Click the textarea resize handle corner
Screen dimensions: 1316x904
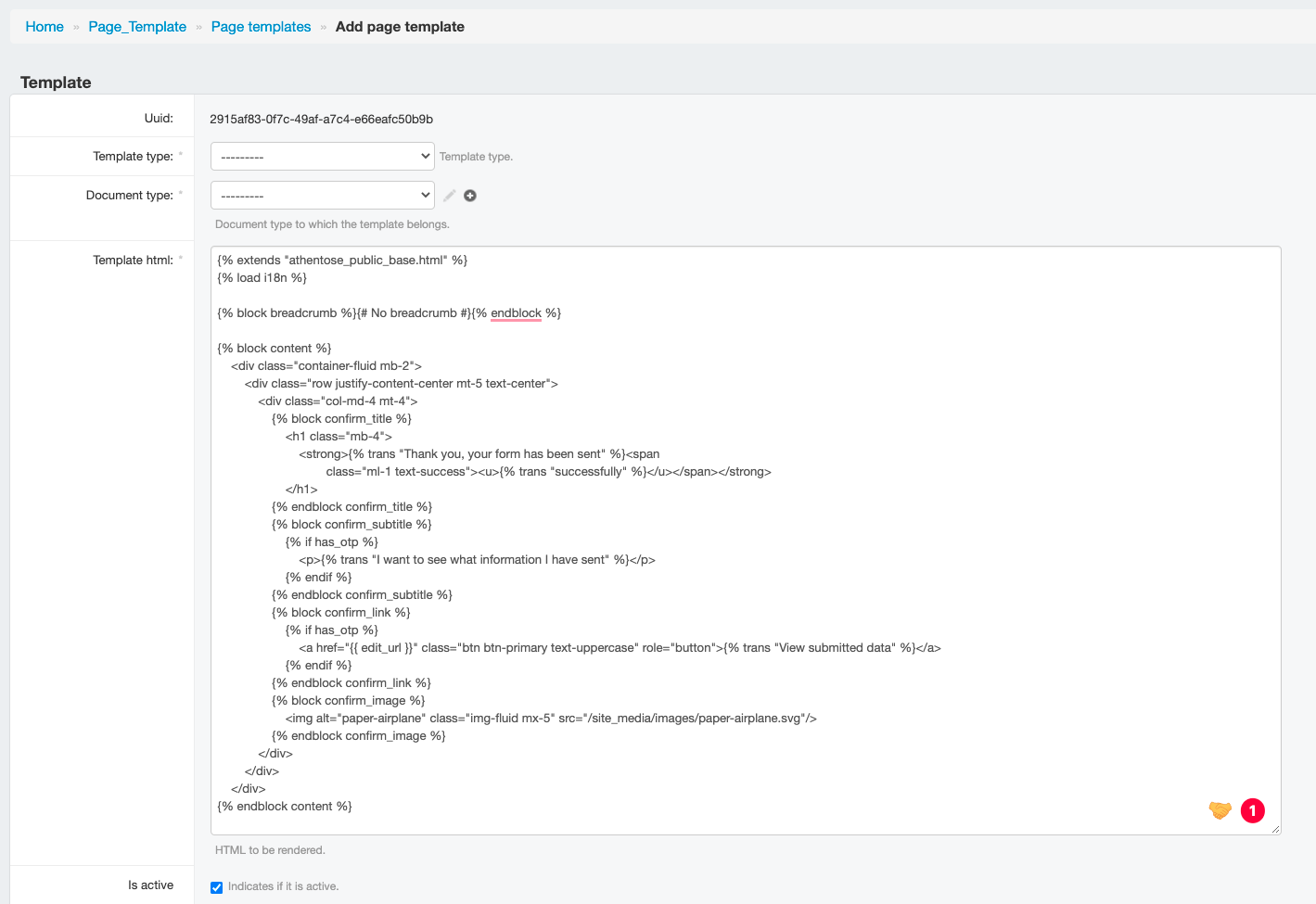(1275, 830)
